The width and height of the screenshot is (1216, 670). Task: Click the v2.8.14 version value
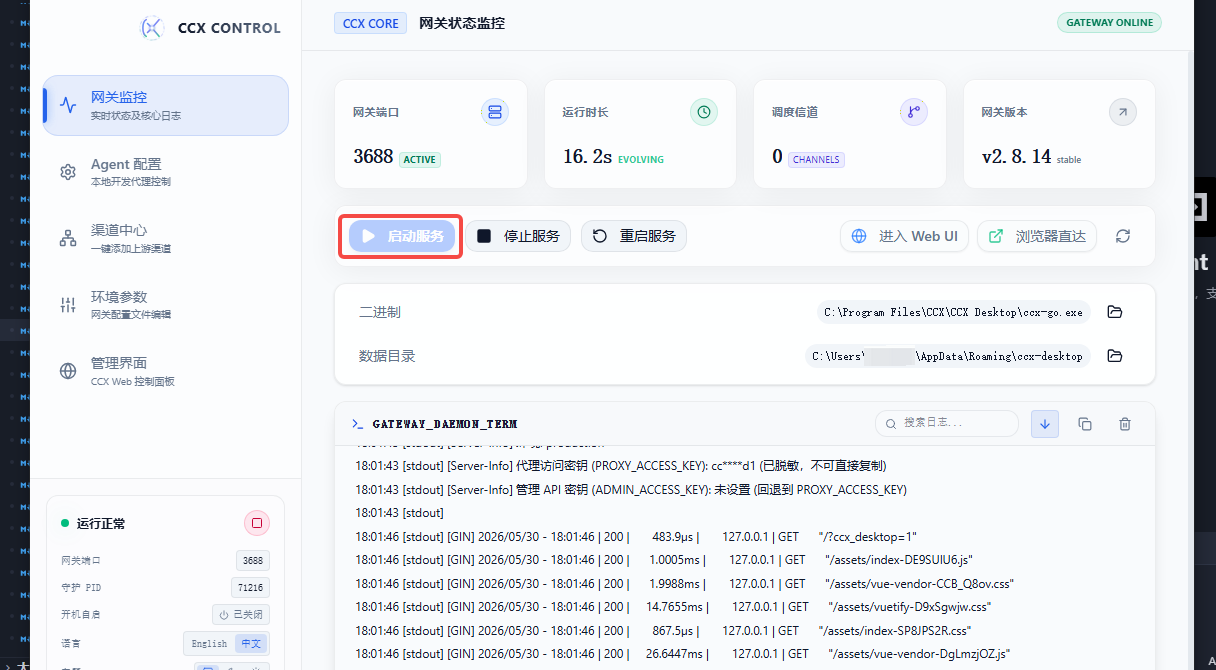click(1016, 156)
